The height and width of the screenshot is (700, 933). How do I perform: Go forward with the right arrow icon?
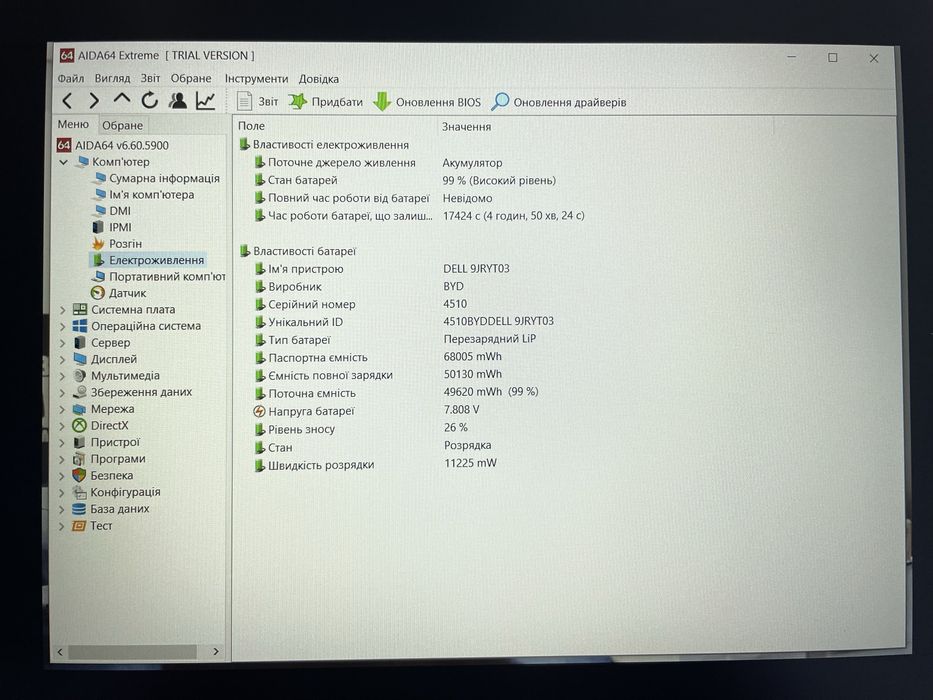pyautogui.click(x=94, y=101)
